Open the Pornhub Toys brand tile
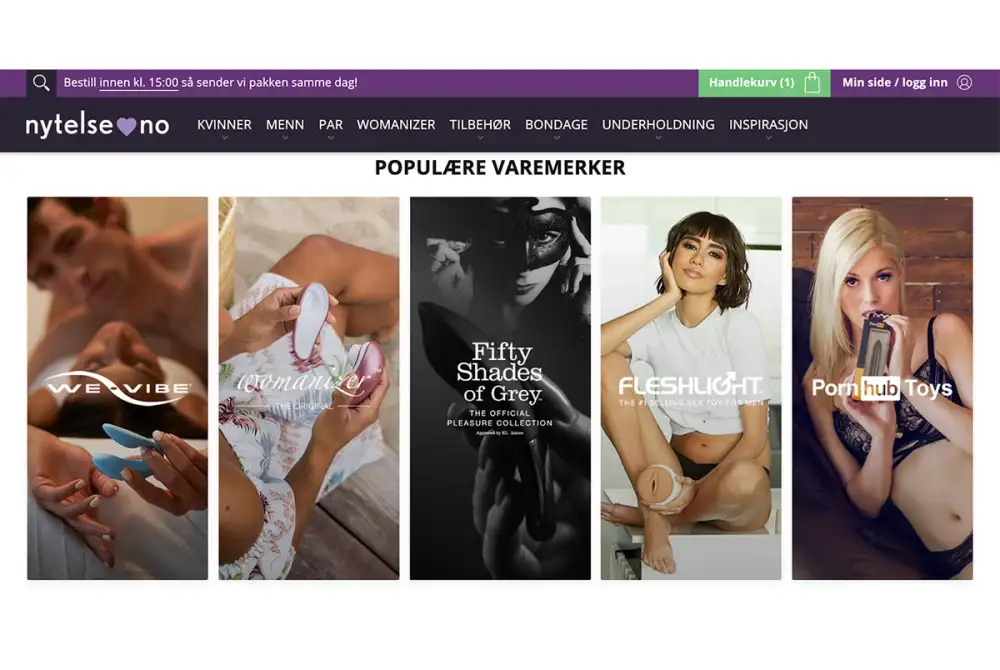 click(x=882, y=388)
